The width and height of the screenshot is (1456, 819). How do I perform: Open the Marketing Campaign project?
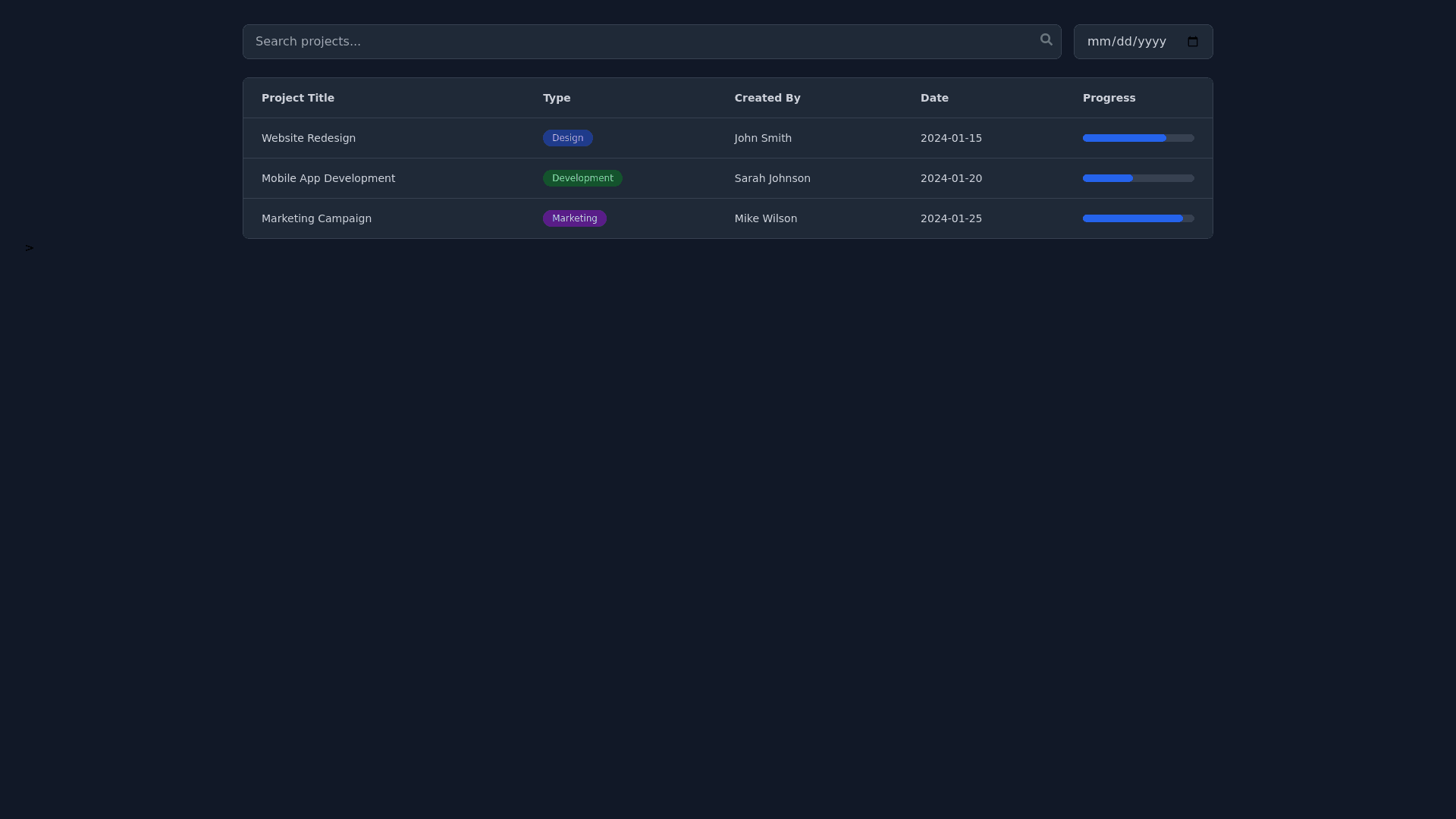[x=316, y=218]
